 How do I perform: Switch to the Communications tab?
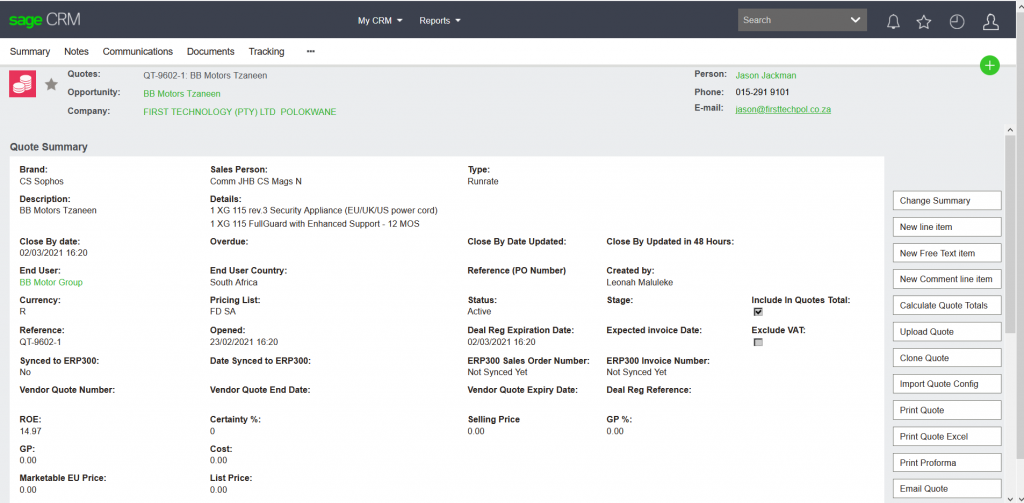pos(138,51)
